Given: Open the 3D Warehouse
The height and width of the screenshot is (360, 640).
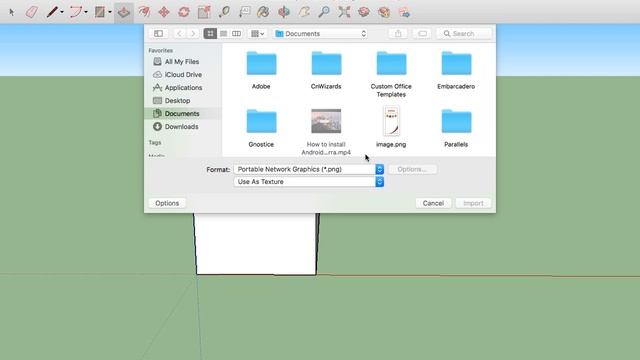Looking at the screenshot, I should click(364, 12).
